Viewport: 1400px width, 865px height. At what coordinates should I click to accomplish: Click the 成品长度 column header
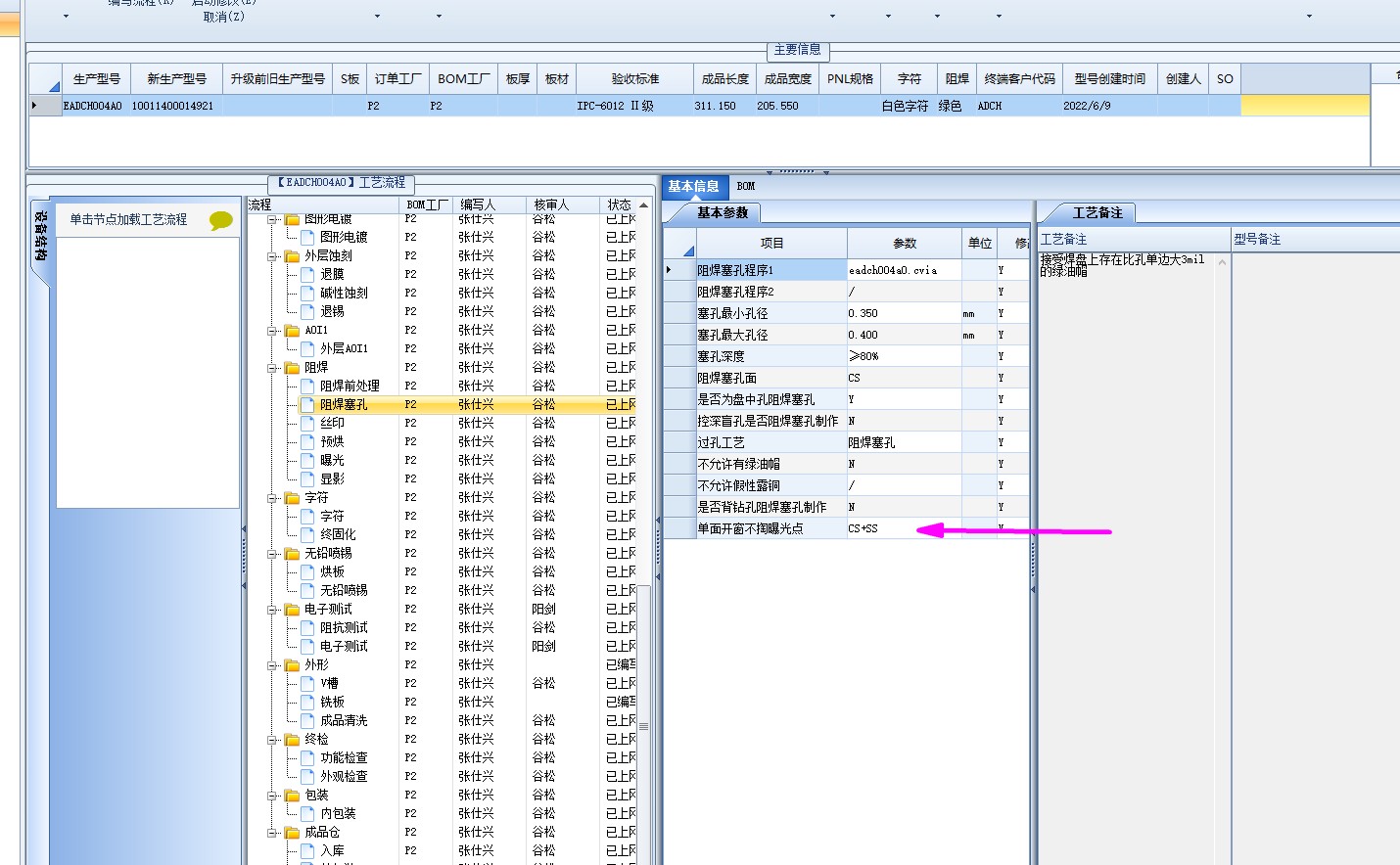[x=725, y=79]
